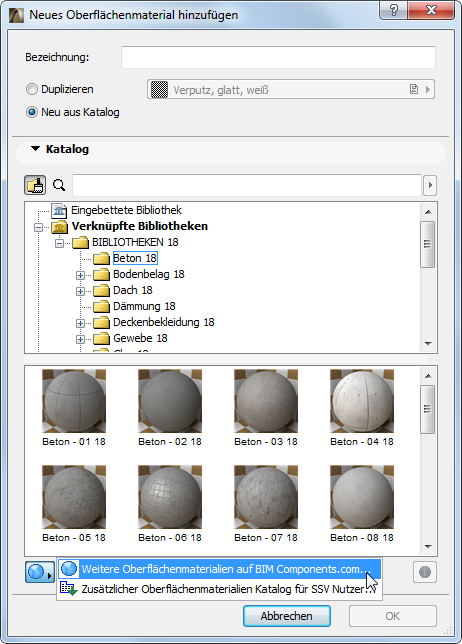The height and width of the screenshot is (644, 462).
Task: Click the info button beside thumbnail list
Action: click(425, 572)
